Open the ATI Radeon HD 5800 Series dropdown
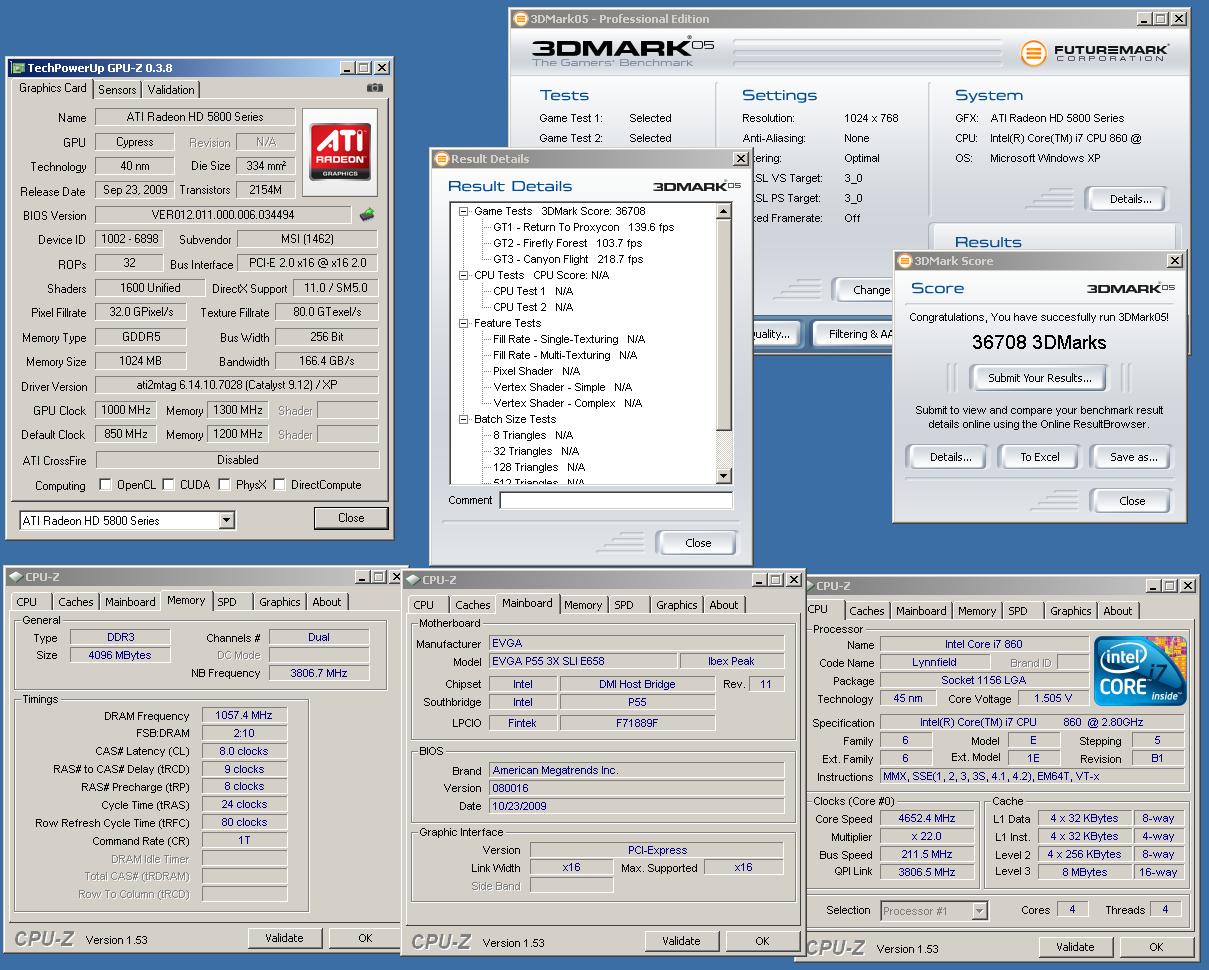 (x=226, y=520)
